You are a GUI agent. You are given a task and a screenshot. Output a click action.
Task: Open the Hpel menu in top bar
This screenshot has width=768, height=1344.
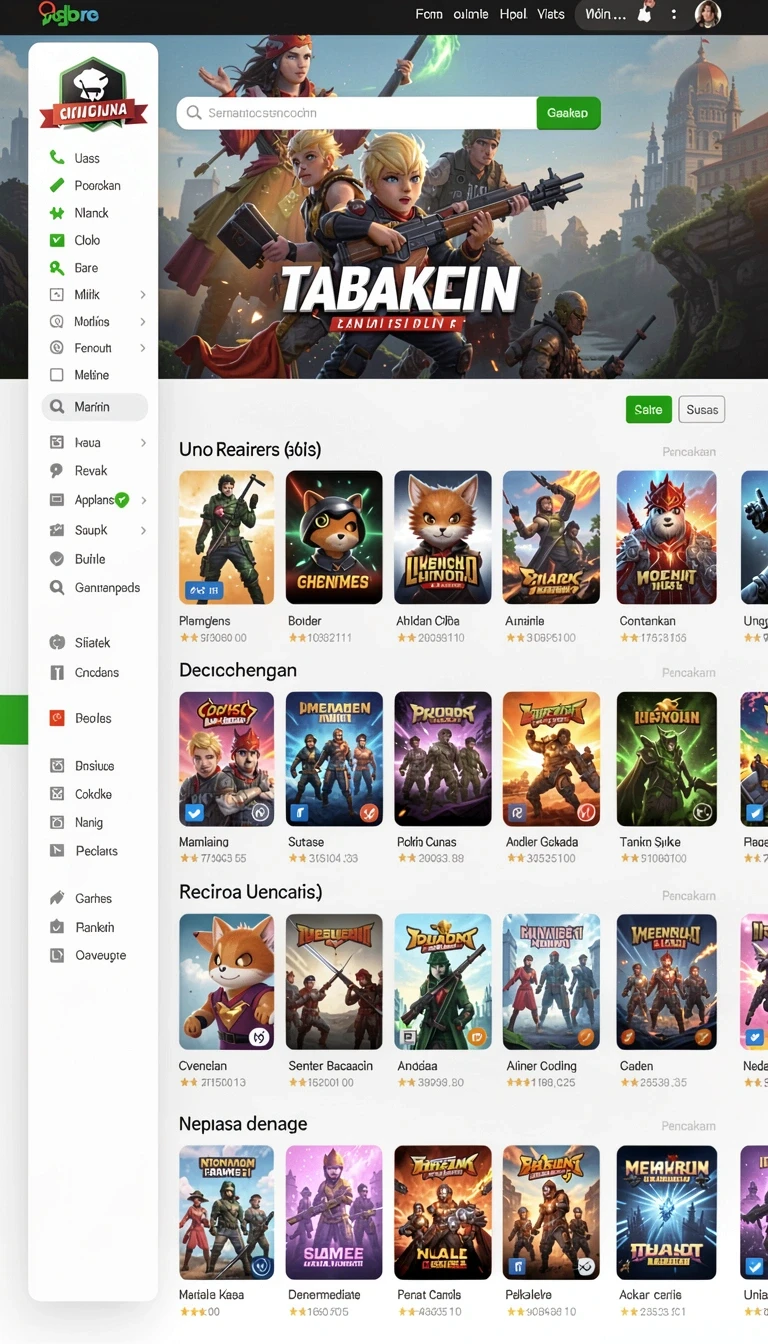click(x=513, y=14)
